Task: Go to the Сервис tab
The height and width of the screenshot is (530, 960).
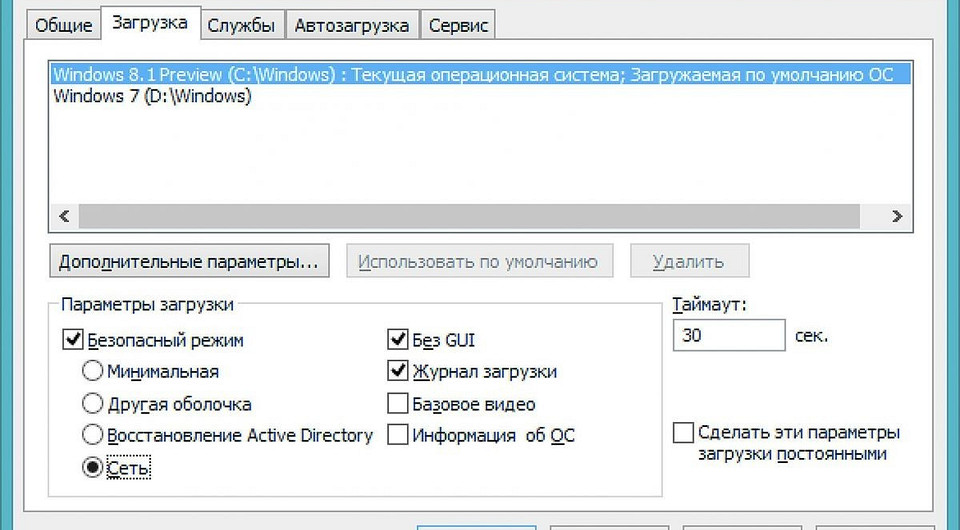Action: click(x=458, y=26)
